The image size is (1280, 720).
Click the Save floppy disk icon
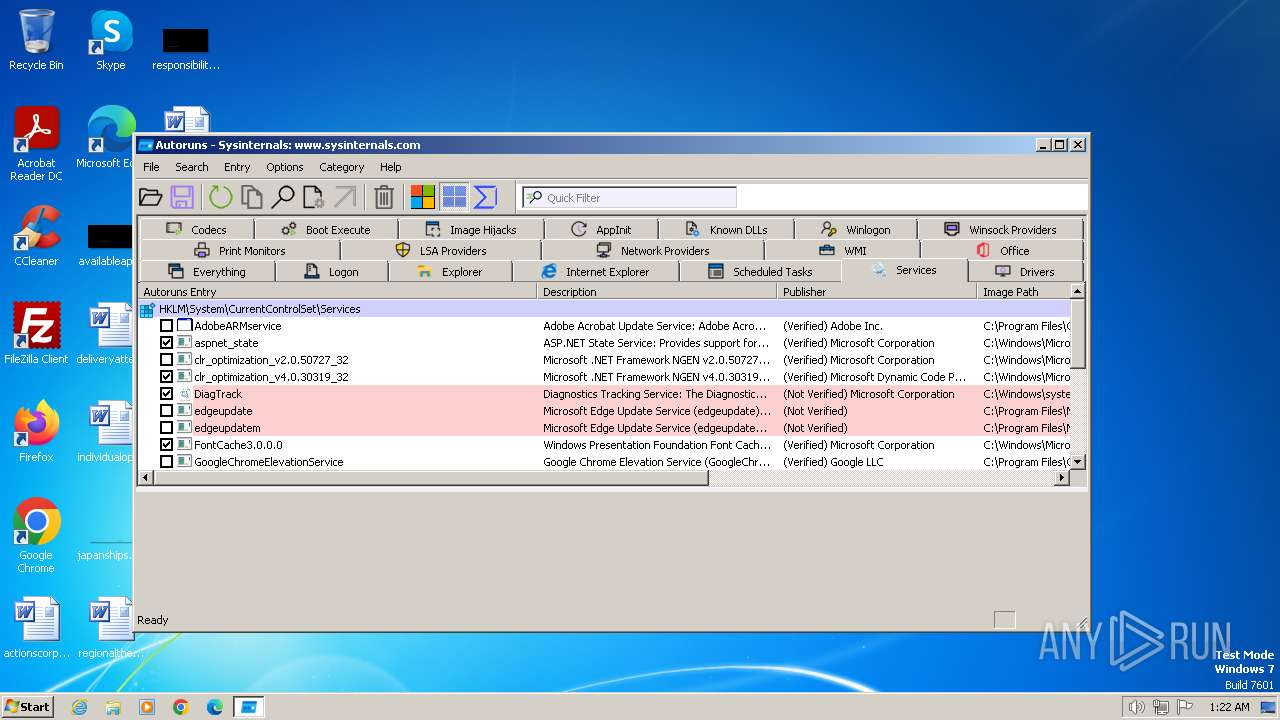coord(182,197)
